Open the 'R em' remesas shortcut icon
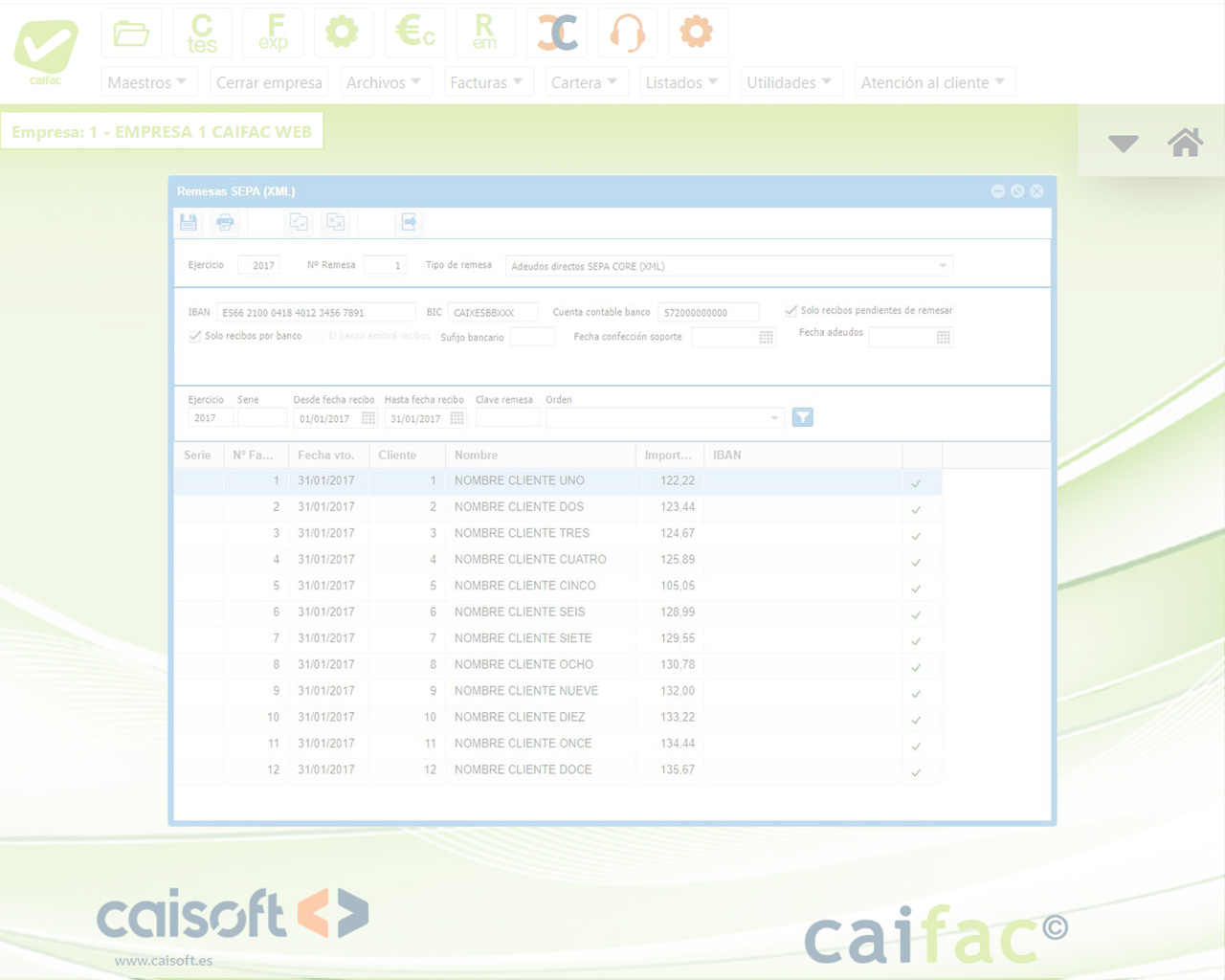The width and height of the screenshot is (1225, 980). pos(485,33)
